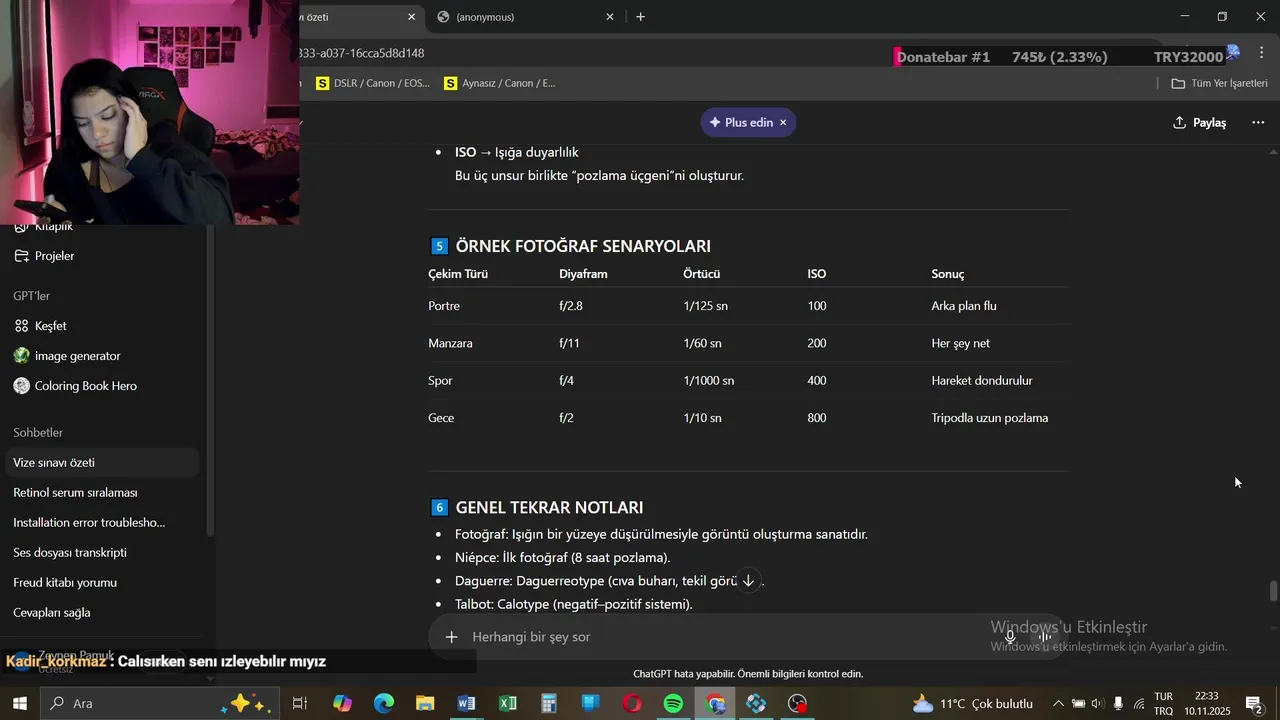Open Microsoft Edge from the taskbar
Viewport: 1280px width, 720px height.
[x=384, y=703]
